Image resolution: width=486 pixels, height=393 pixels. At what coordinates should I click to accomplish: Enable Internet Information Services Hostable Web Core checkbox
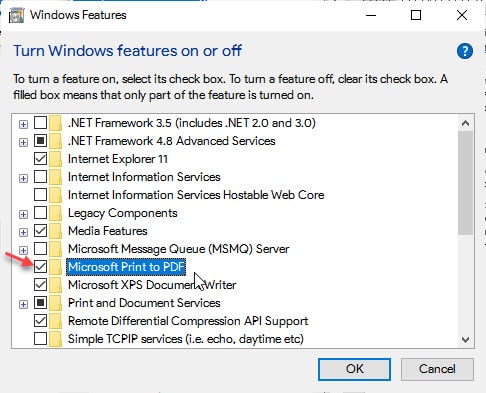tap(40, 195)
